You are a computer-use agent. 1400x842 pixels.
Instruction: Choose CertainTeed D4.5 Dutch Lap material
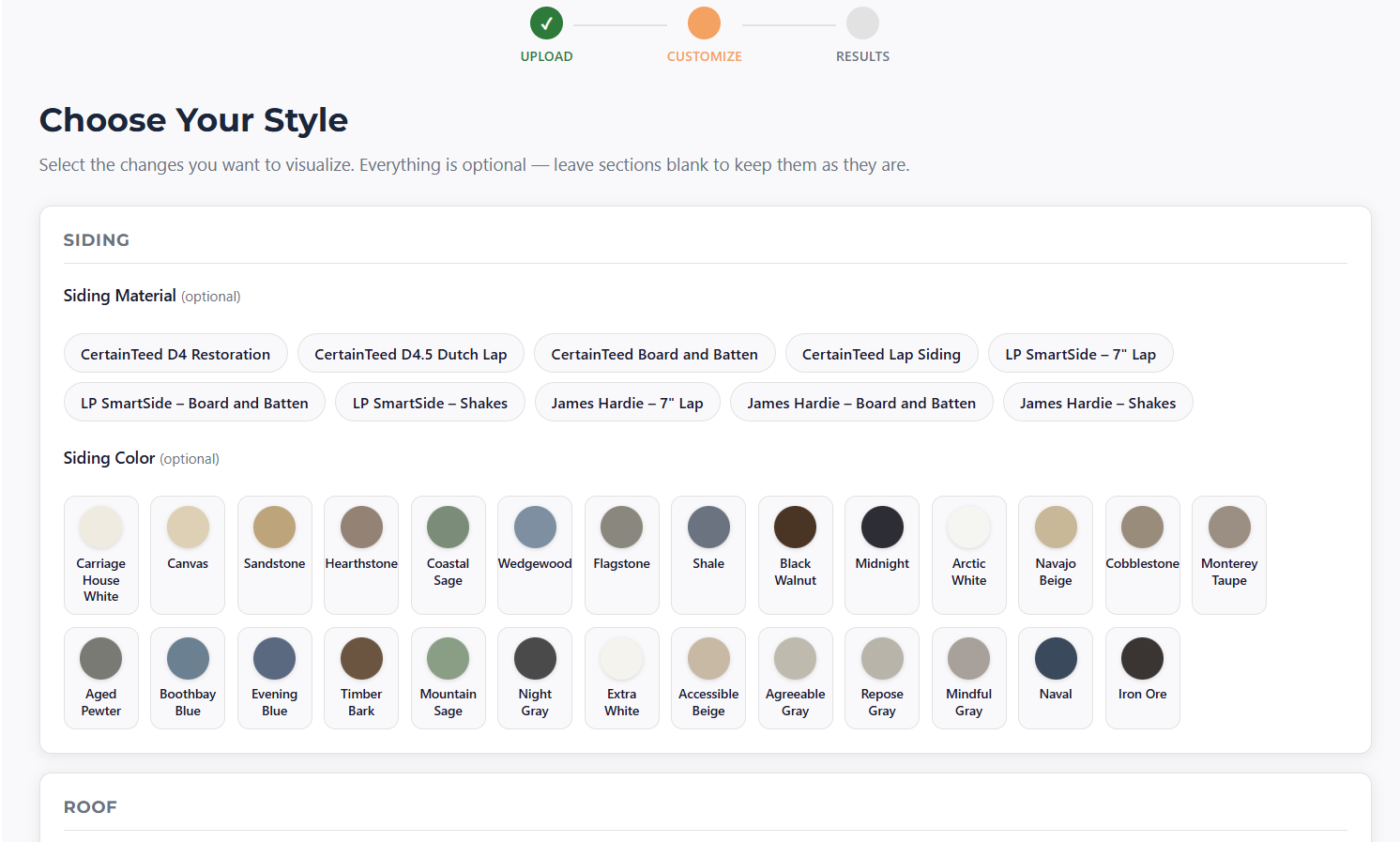(410, 354)
